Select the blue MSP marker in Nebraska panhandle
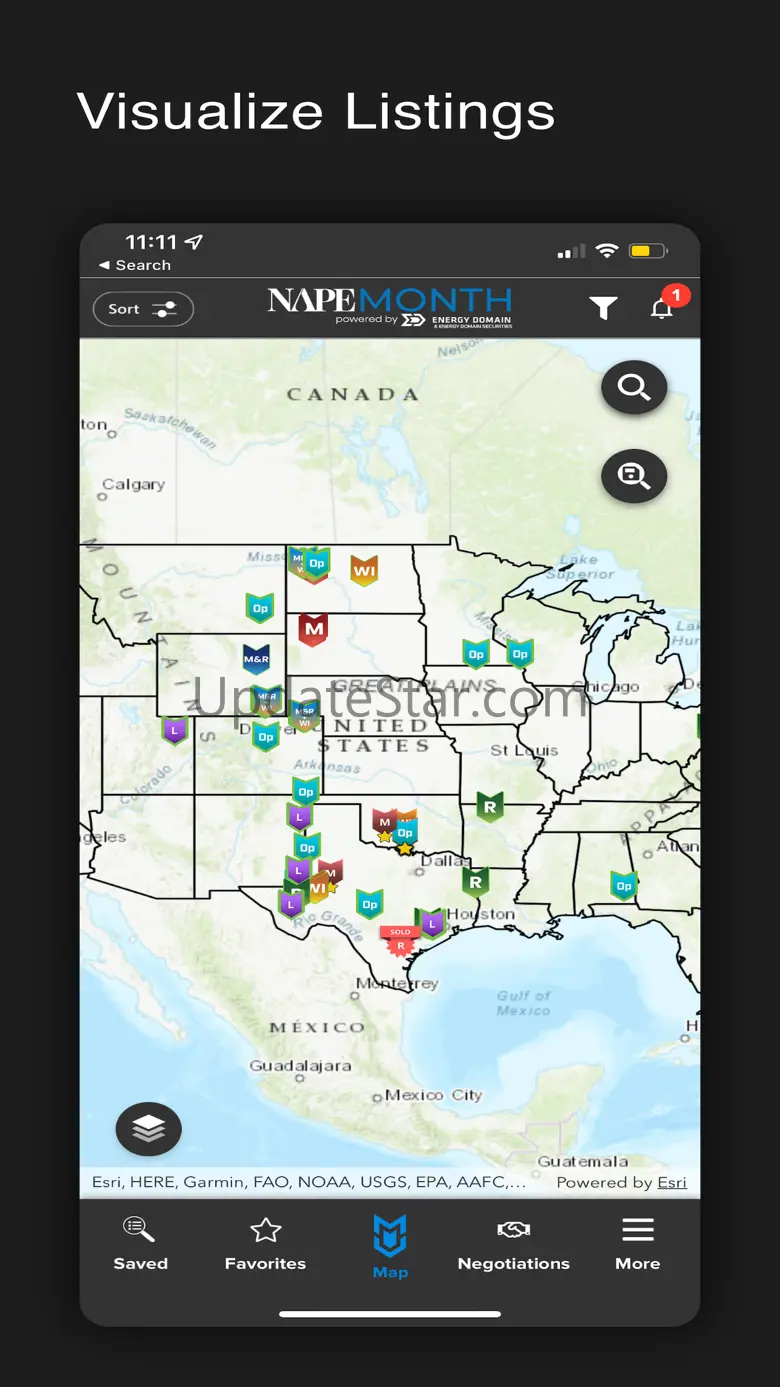Image resolution: width=780 pixels, height=1387 pixels. (x=305, y=713)
